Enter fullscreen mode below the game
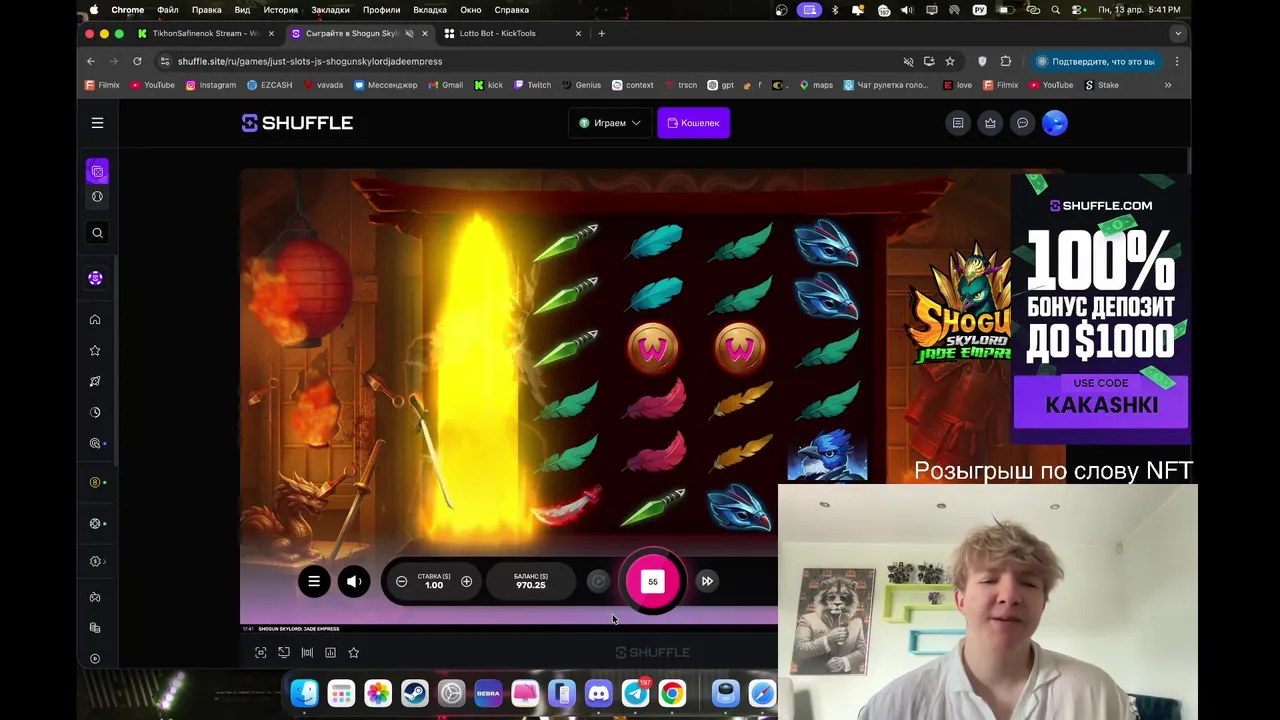 [x=261, y=653]
